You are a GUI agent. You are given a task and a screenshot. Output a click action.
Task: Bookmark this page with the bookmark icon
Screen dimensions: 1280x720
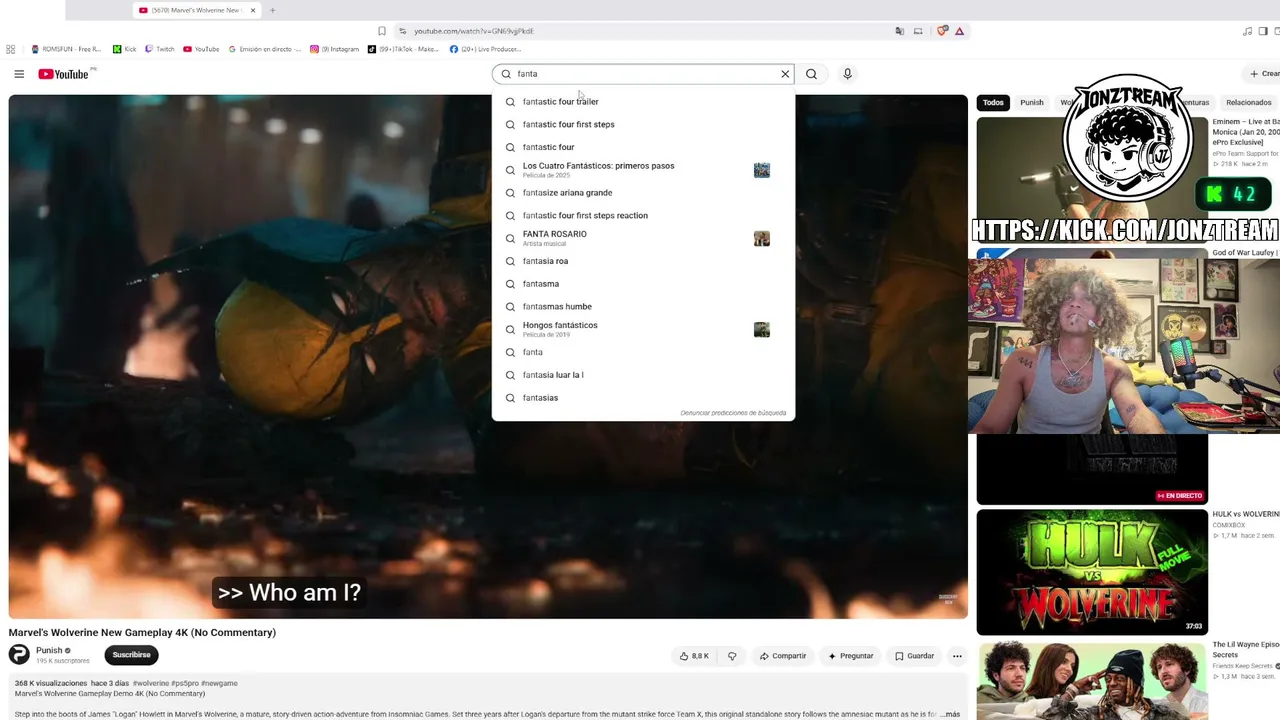pos(382,31)
